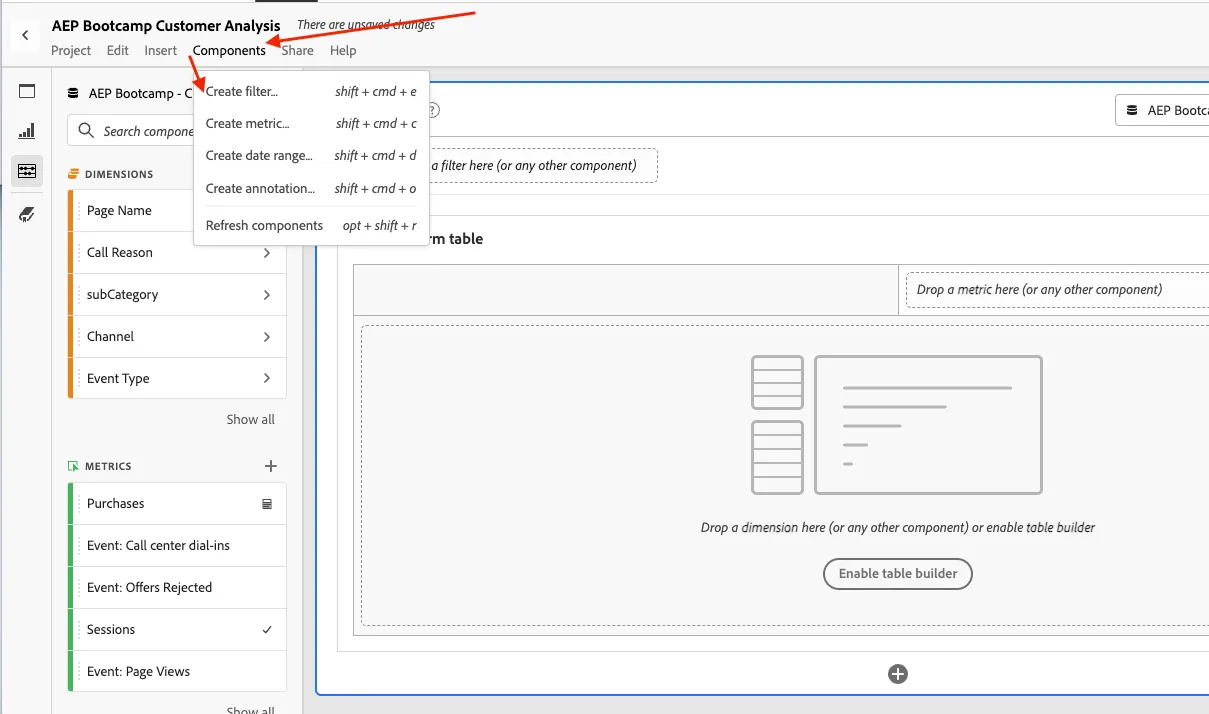
Task: Click the checkmark beside Sessions metric
Action: (267, 630)
